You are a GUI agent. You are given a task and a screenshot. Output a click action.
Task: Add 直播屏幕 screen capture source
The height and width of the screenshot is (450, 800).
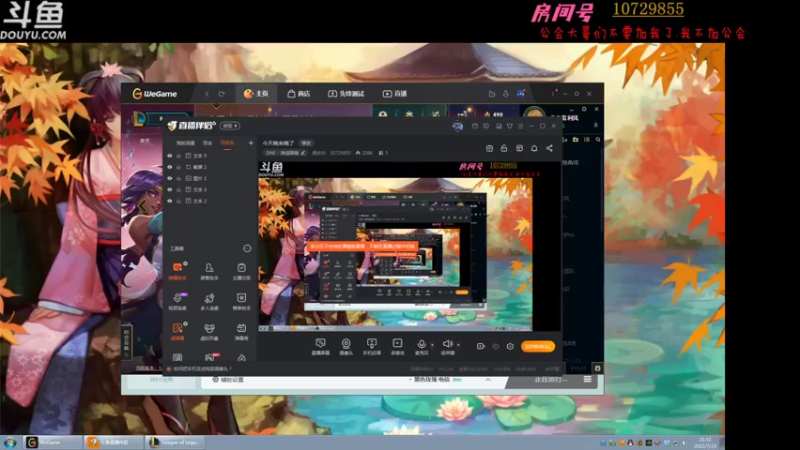coord(320,346)
